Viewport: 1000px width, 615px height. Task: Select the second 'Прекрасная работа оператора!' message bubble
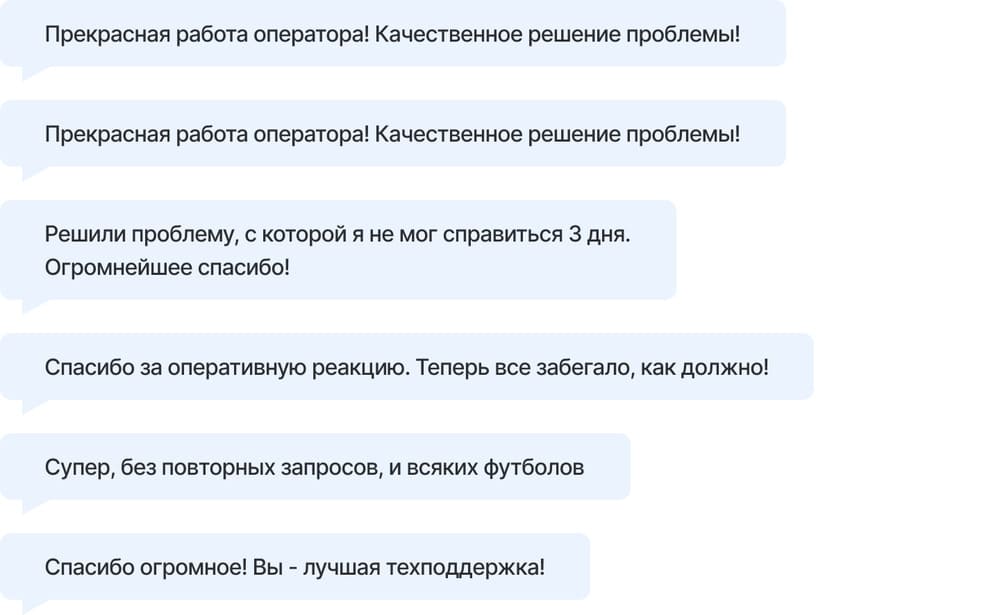393,133
